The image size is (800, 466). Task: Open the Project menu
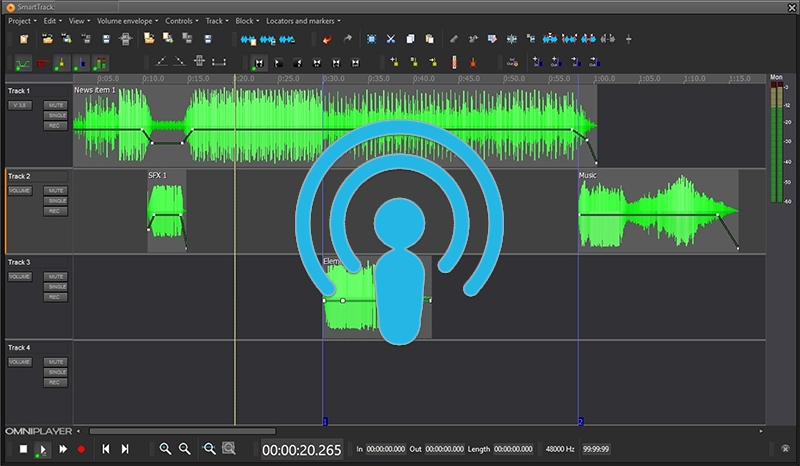[x=22, y=21]
